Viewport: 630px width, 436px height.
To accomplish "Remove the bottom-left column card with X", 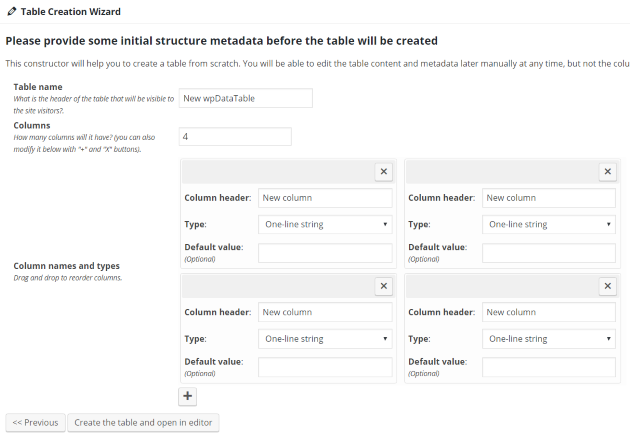I will click(x=384, y=286).
